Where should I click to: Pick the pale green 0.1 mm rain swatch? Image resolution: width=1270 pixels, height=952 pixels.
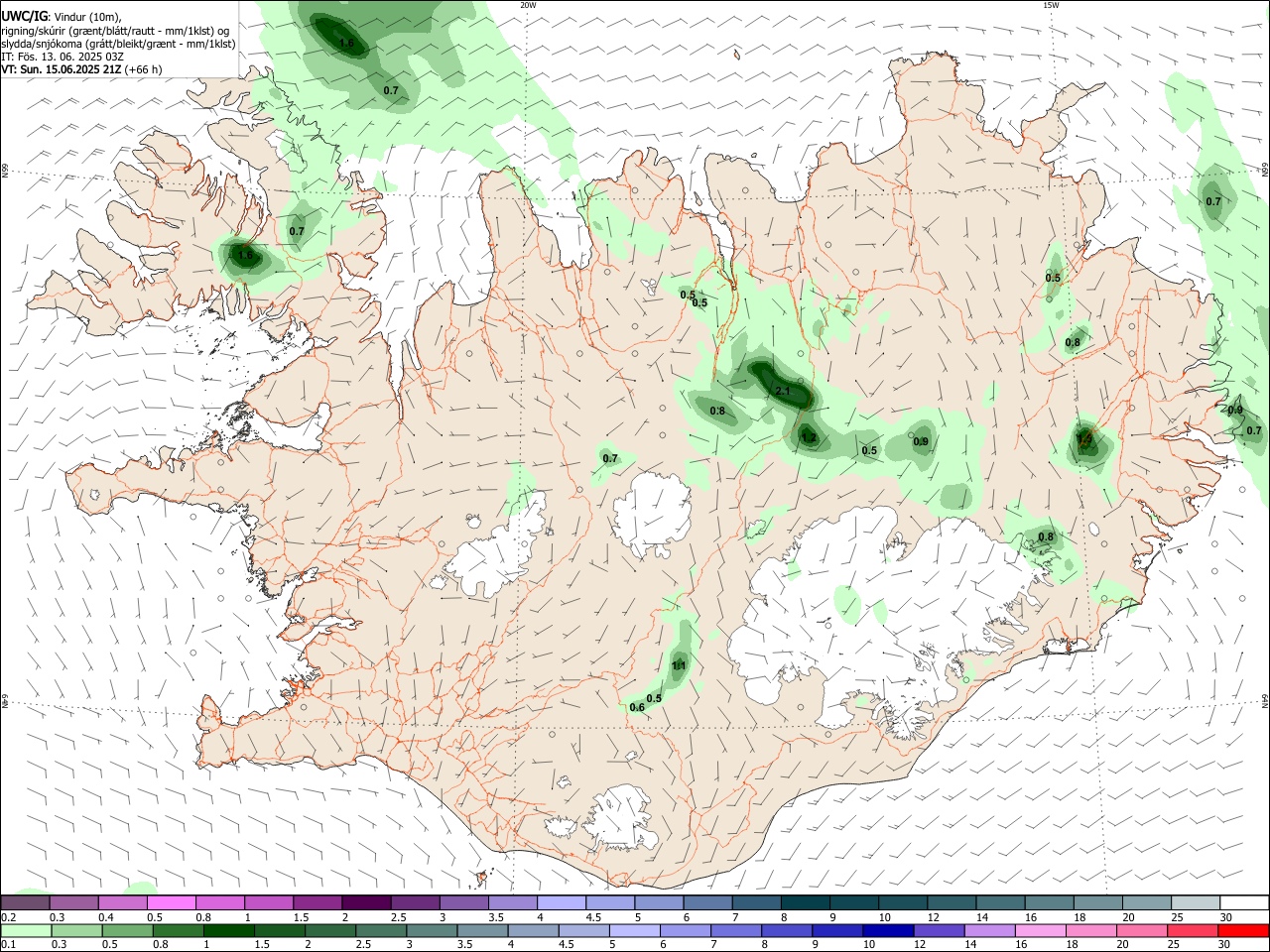tap(25, 930)
